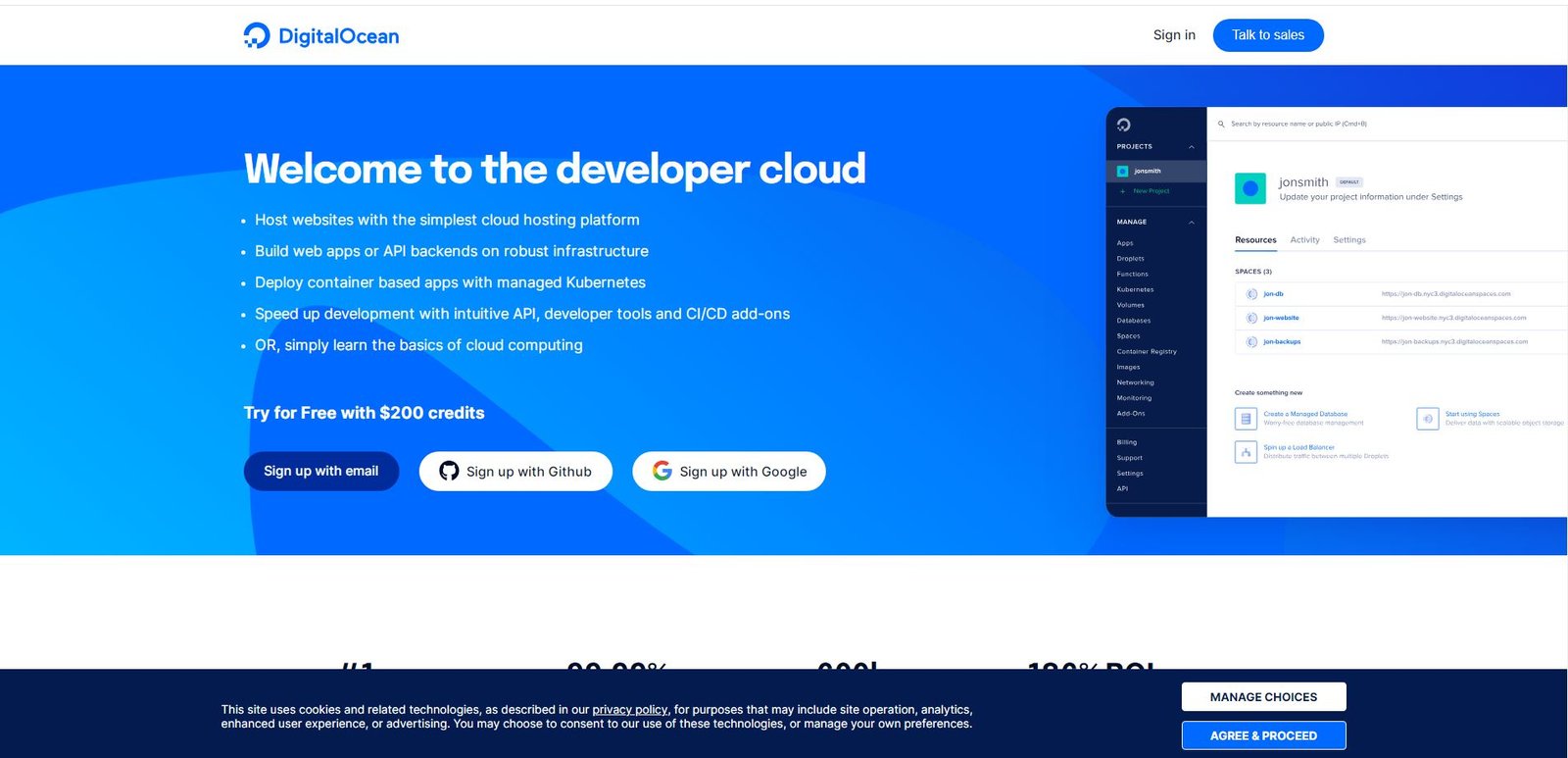This screenshot has width=1568, height=758.
Task: Open the Sign in page
Action: pyautogui.click(x=1174, y=35)
